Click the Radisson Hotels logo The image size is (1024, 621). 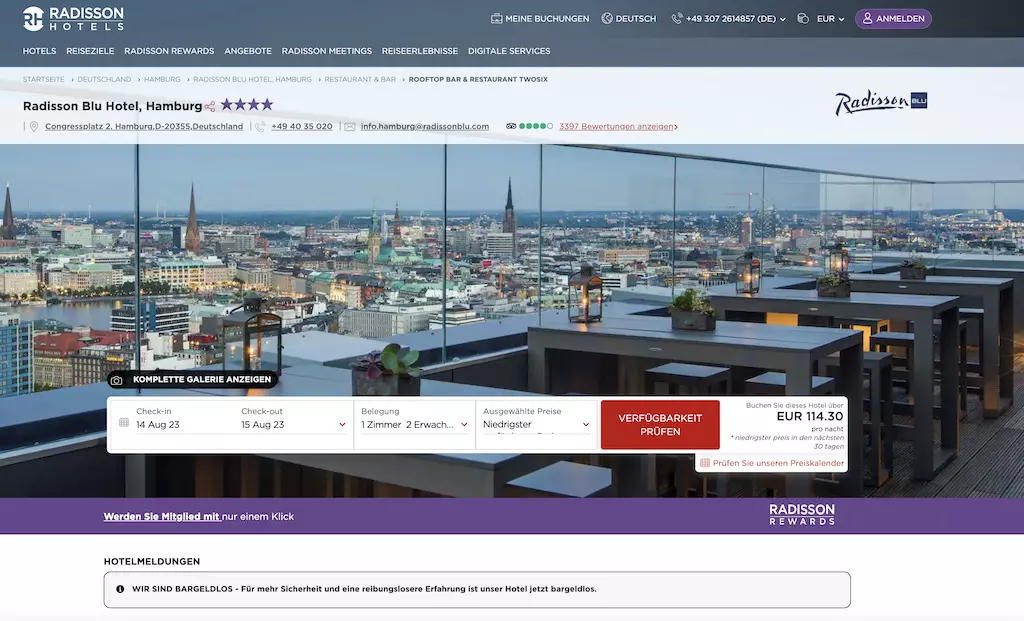tap(72, 19)
